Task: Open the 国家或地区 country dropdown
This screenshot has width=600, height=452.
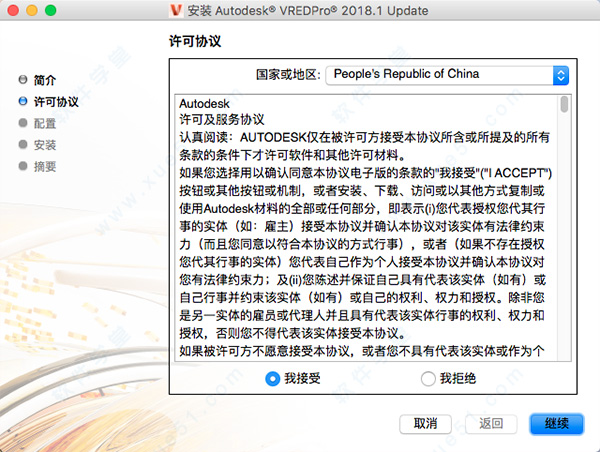Action: (x=447, y=75)
